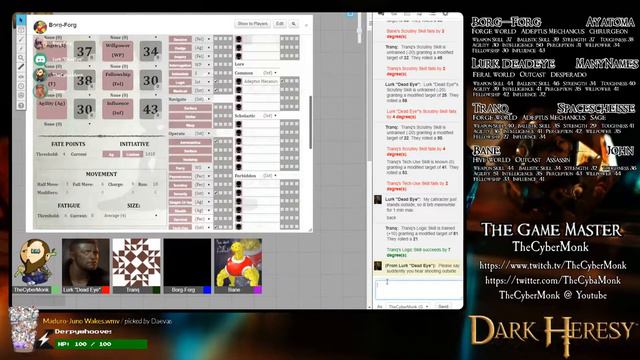Roll the Influence (Inf) characteristic button
This screenshot has width=640, height=360.
(118, 109)
